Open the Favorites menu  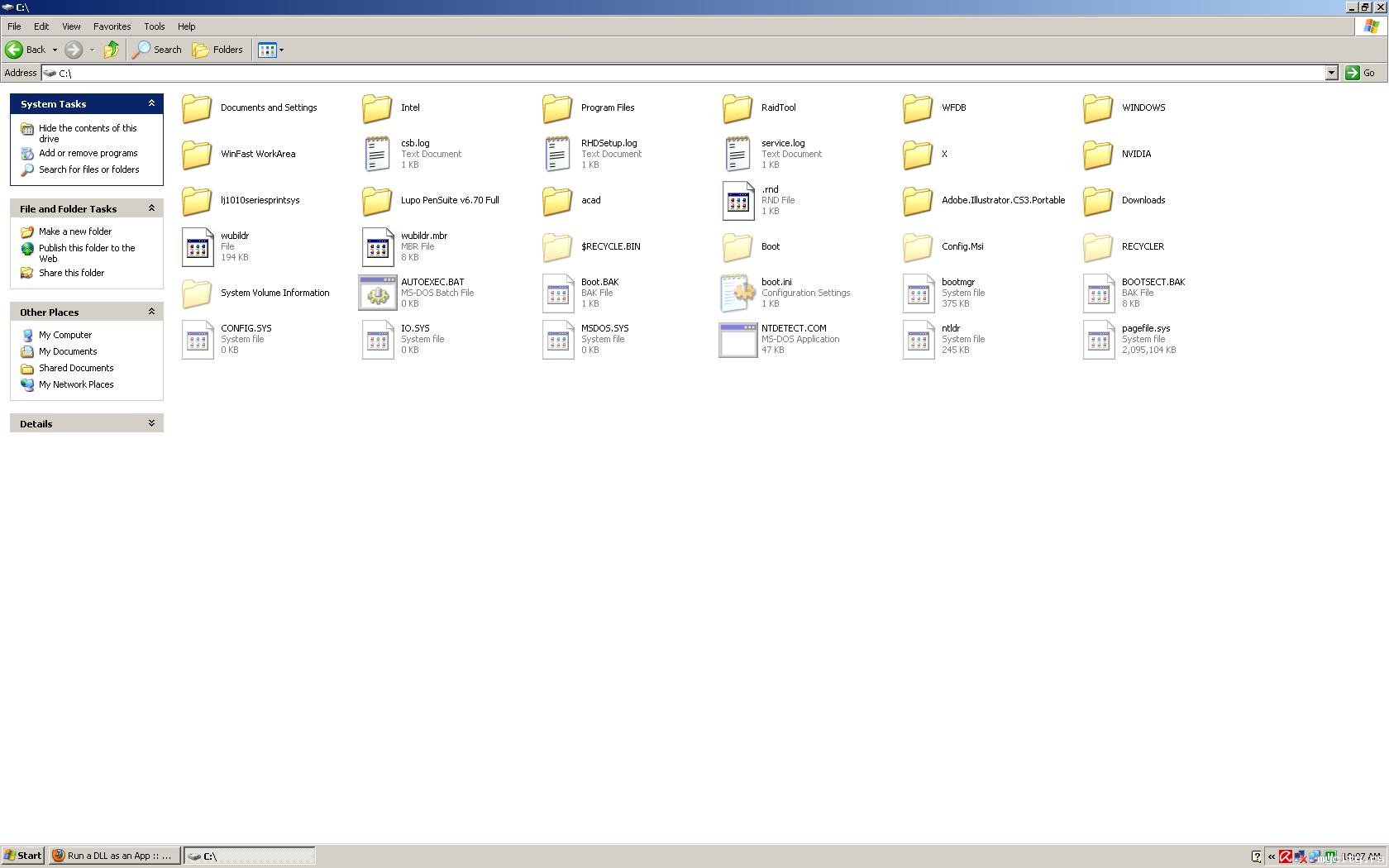(112, 26)
